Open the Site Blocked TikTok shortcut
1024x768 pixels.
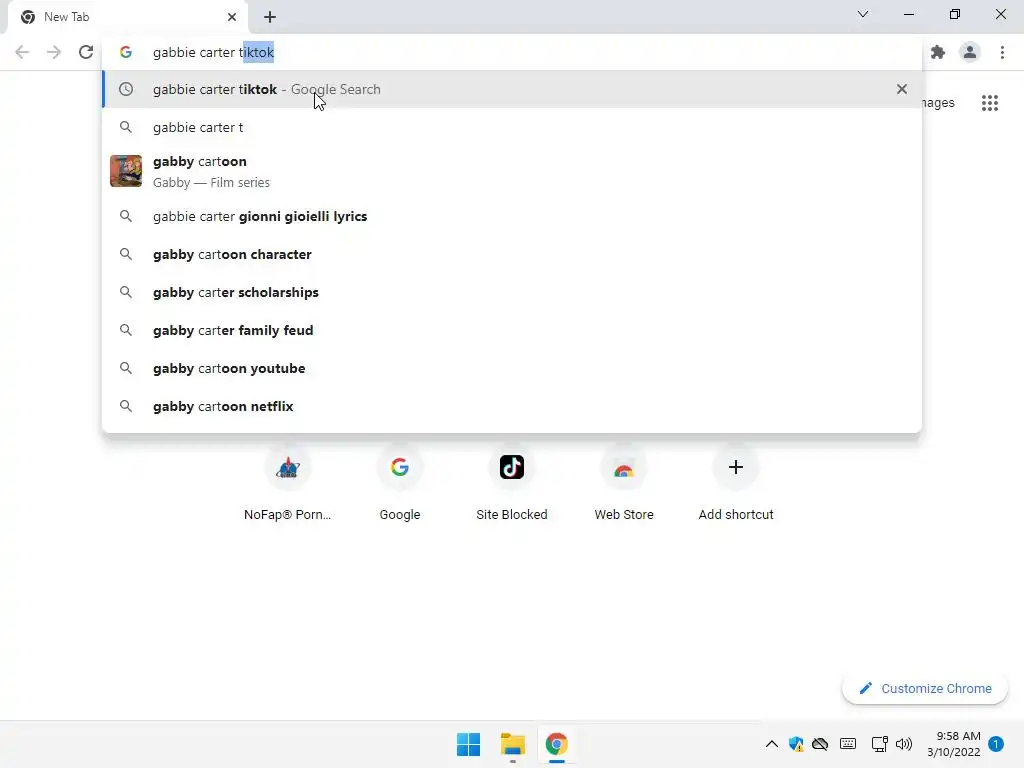click(x=512, y=483)
